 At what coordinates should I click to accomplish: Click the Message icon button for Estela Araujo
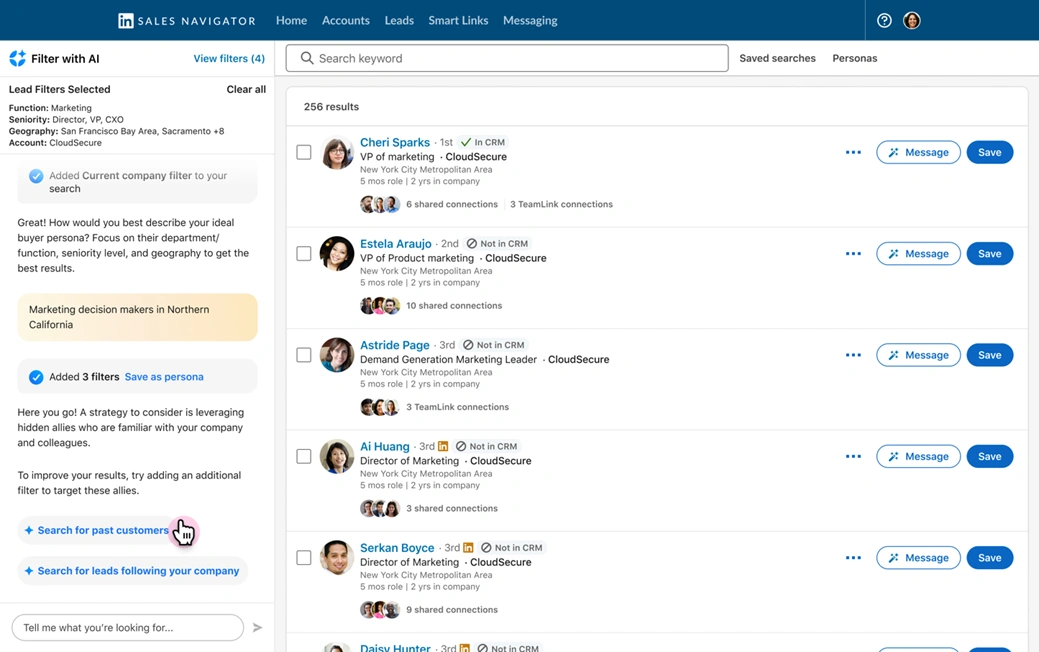pos(894,253)
